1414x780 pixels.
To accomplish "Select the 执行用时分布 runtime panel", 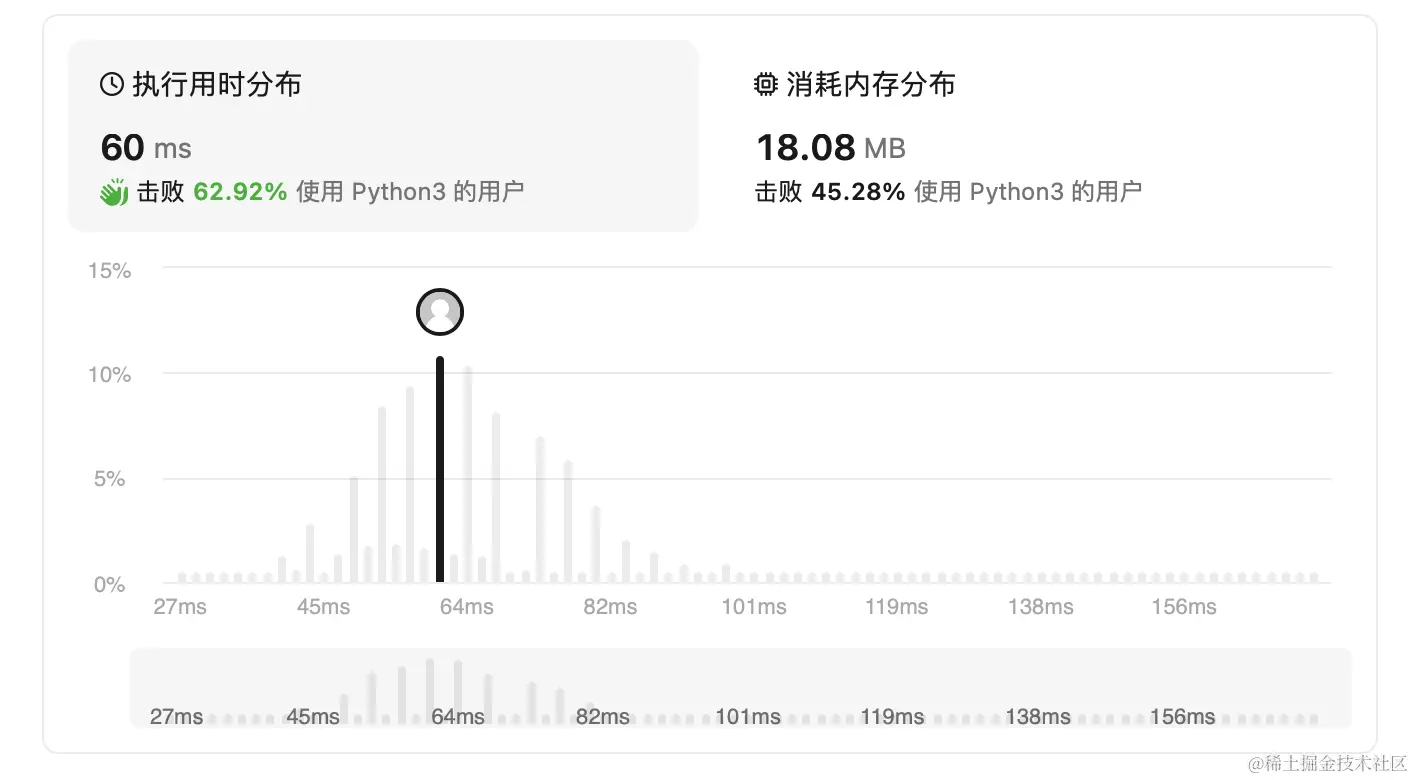I will click(383, 136).
